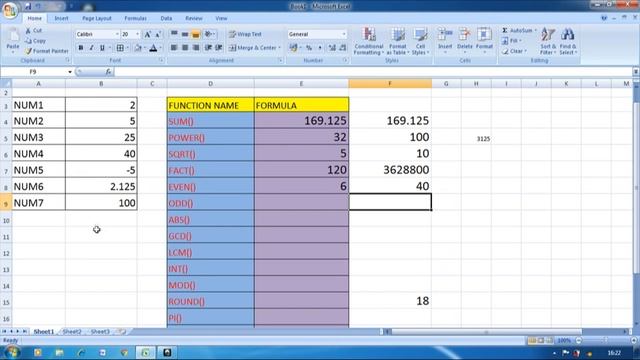The image size is (640, 360).
Task: Open the Alignment dialog launcher
Action: (x=280, y=60)
